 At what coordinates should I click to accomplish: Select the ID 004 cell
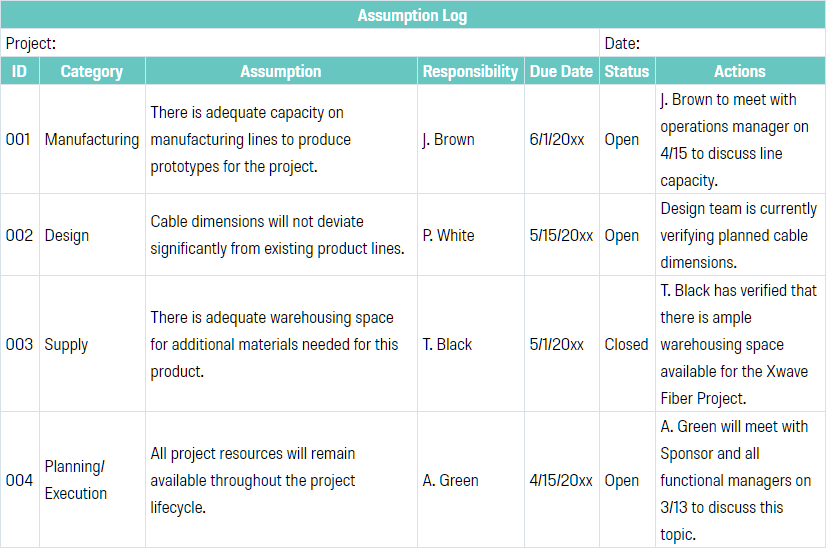[x=20, y=480]
